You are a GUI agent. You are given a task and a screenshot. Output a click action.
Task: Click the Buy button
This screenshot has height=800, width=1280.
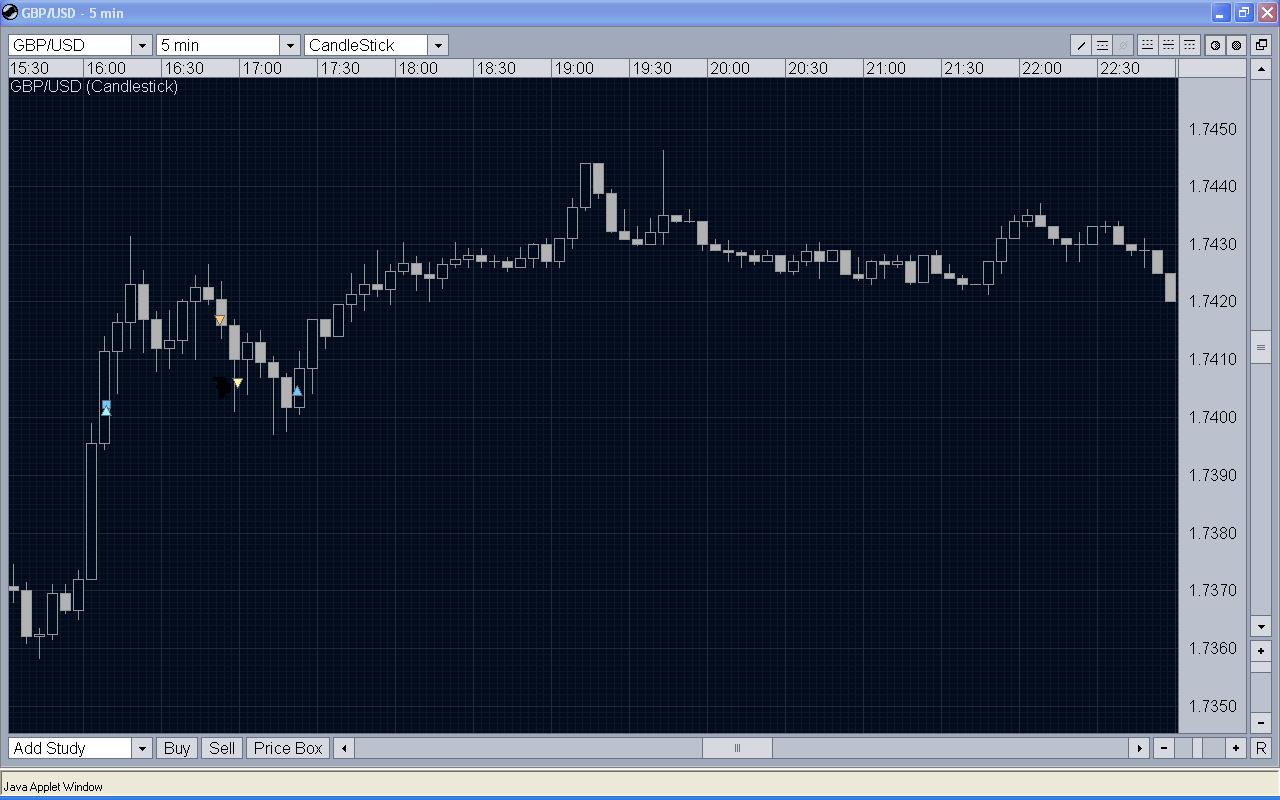coord(177,748)
